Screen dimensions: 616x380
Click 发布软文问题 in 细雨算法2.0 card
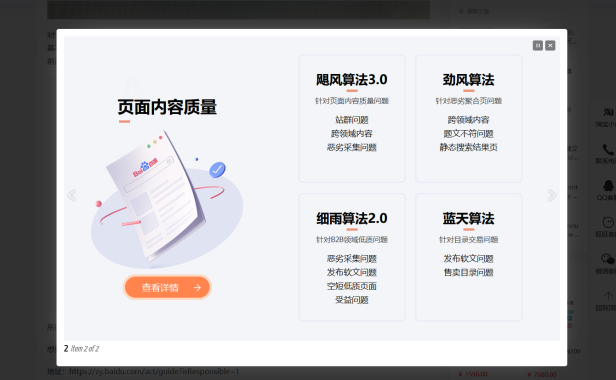(352, 272)
